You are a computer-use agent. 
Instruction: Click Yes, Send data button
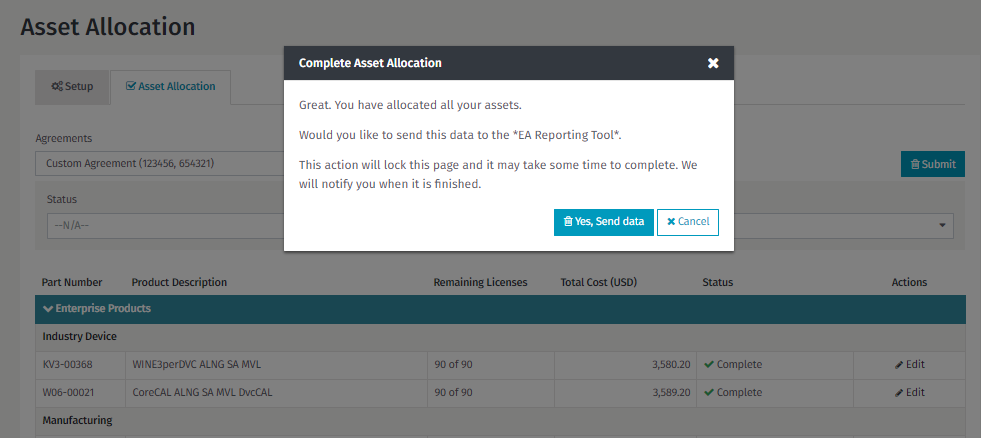point(603,222)
